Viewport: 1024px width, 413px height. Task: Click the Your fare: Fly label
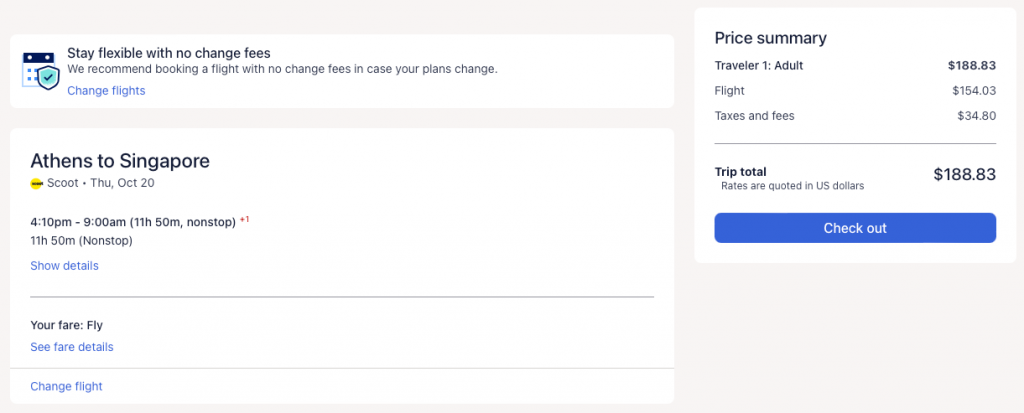(66, 325)
